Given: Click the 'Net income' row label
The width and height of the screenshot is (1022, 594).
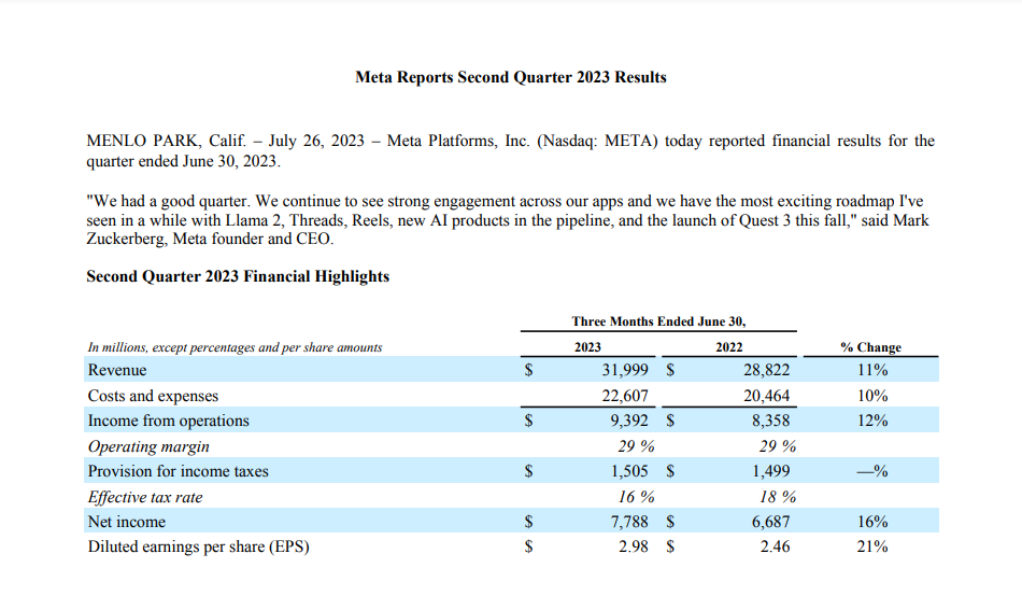Looking at the screenshot, I should point(126,522).
